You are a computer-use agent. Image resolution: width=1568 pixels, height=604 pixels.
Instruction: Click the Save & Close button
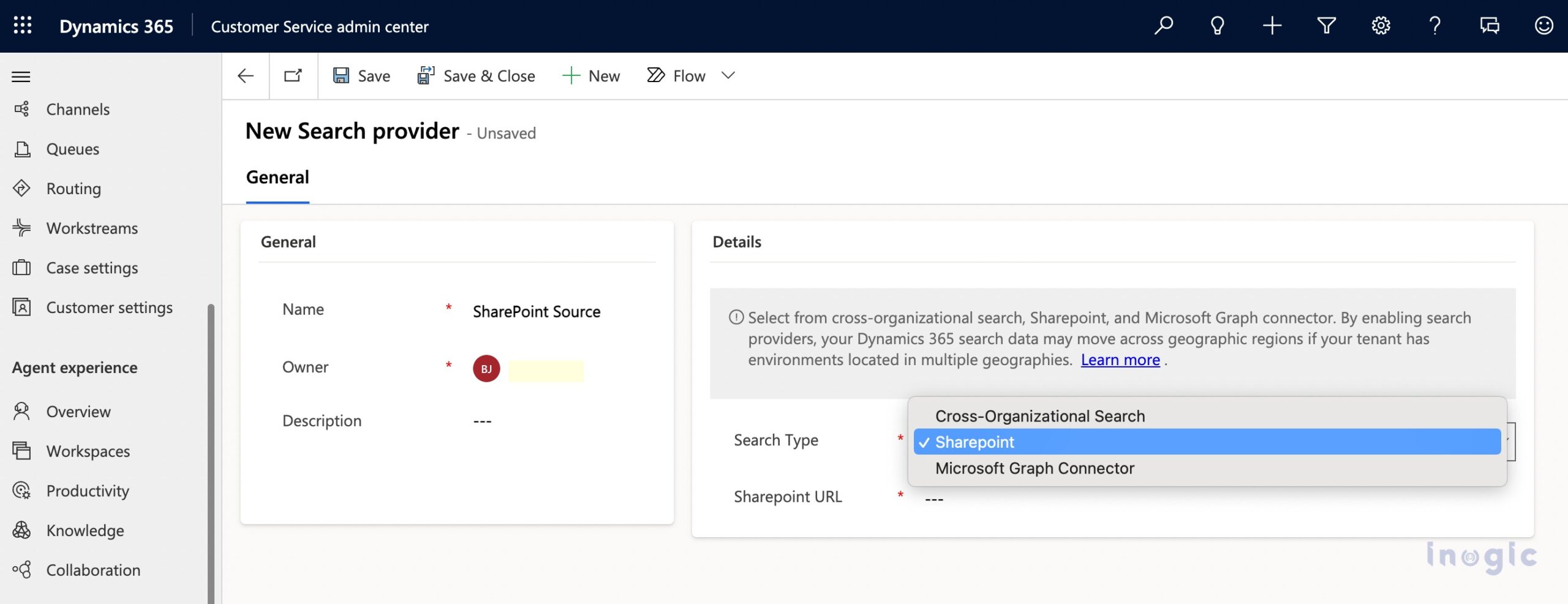pyautogui.click(x=477, y=76)
